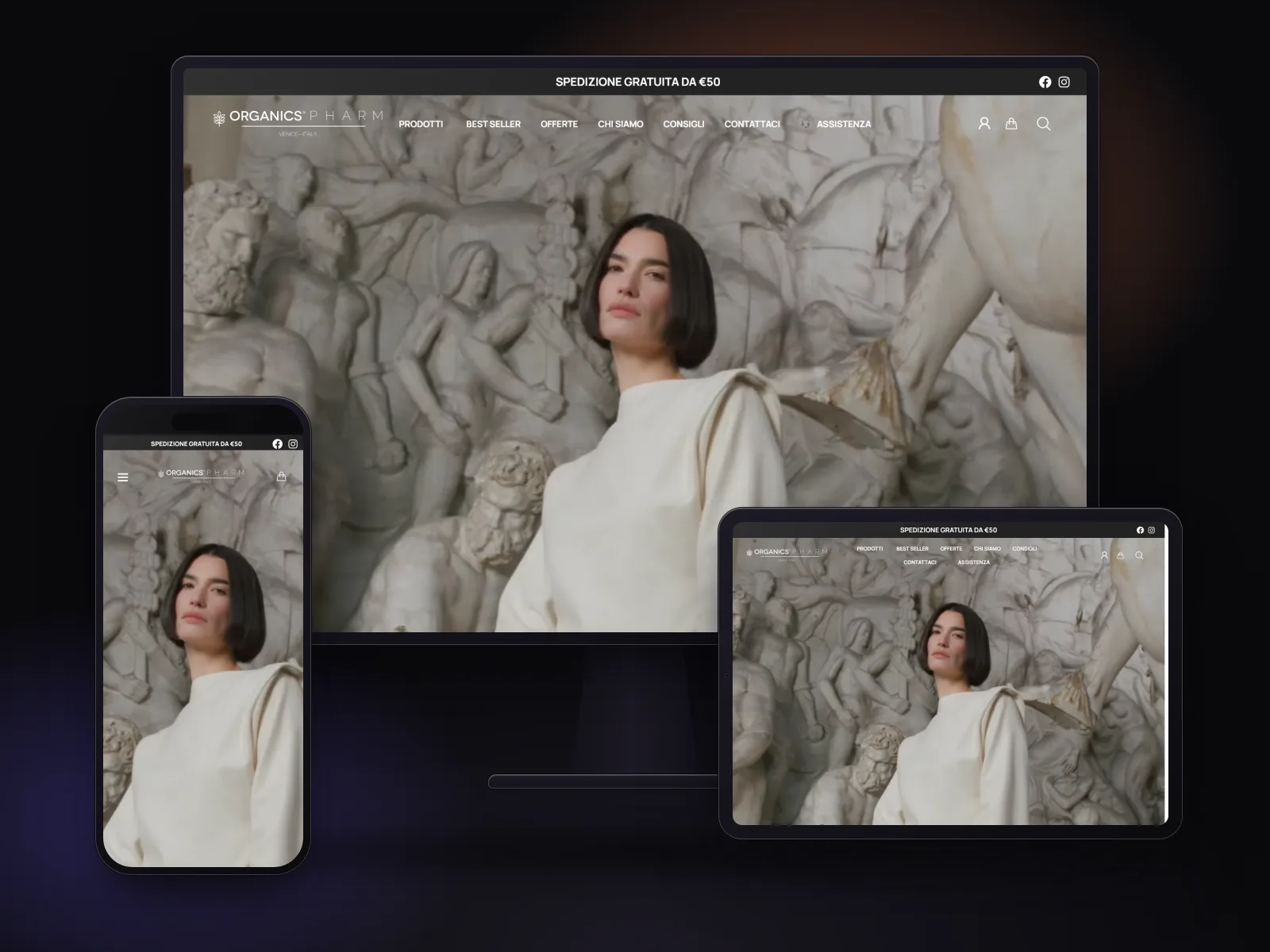Click Instagram icon on phone mockup
This screenshot has width=1270, height=952.
pos(293,444)
